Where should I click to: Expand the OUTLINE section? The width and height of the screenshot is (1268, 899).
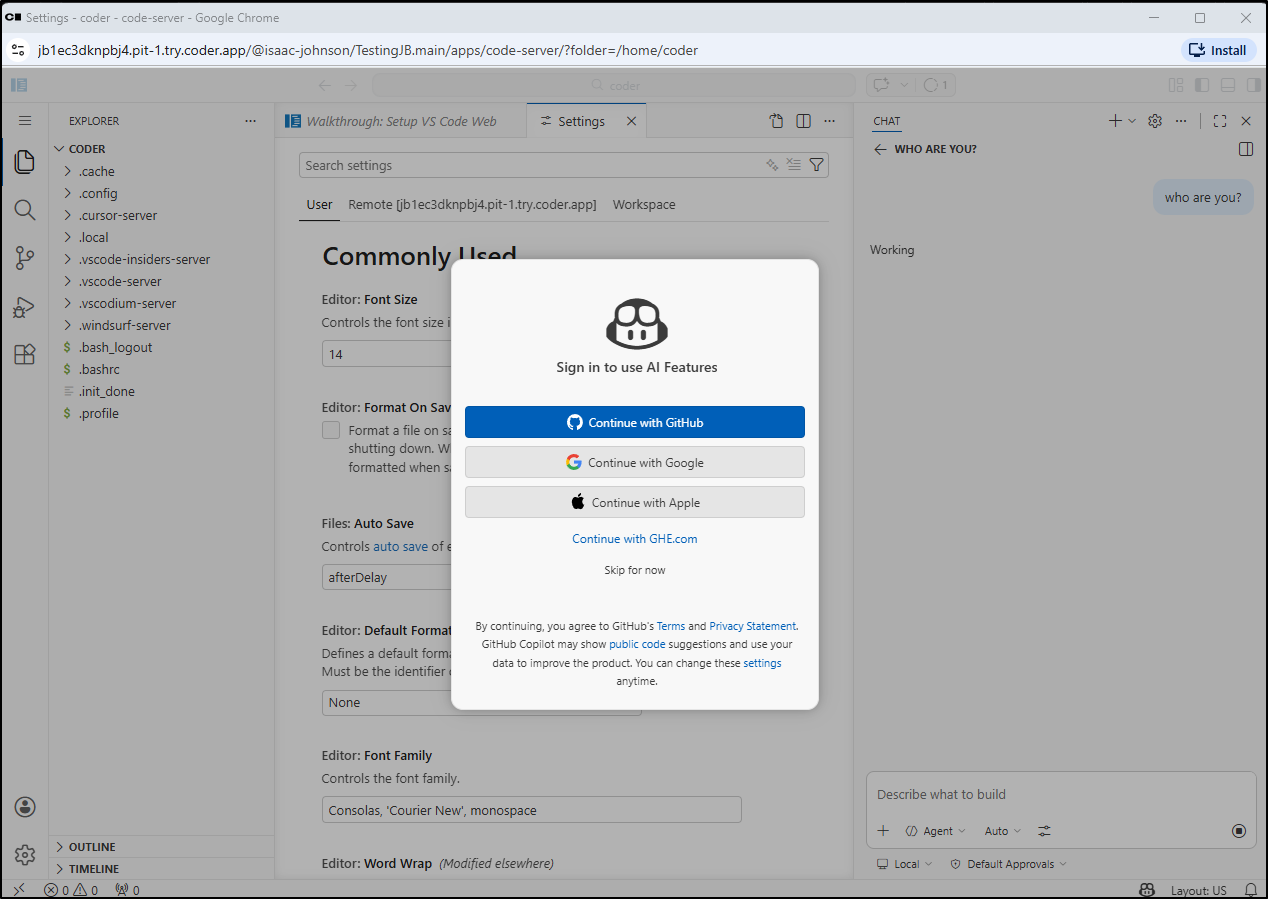92,847
